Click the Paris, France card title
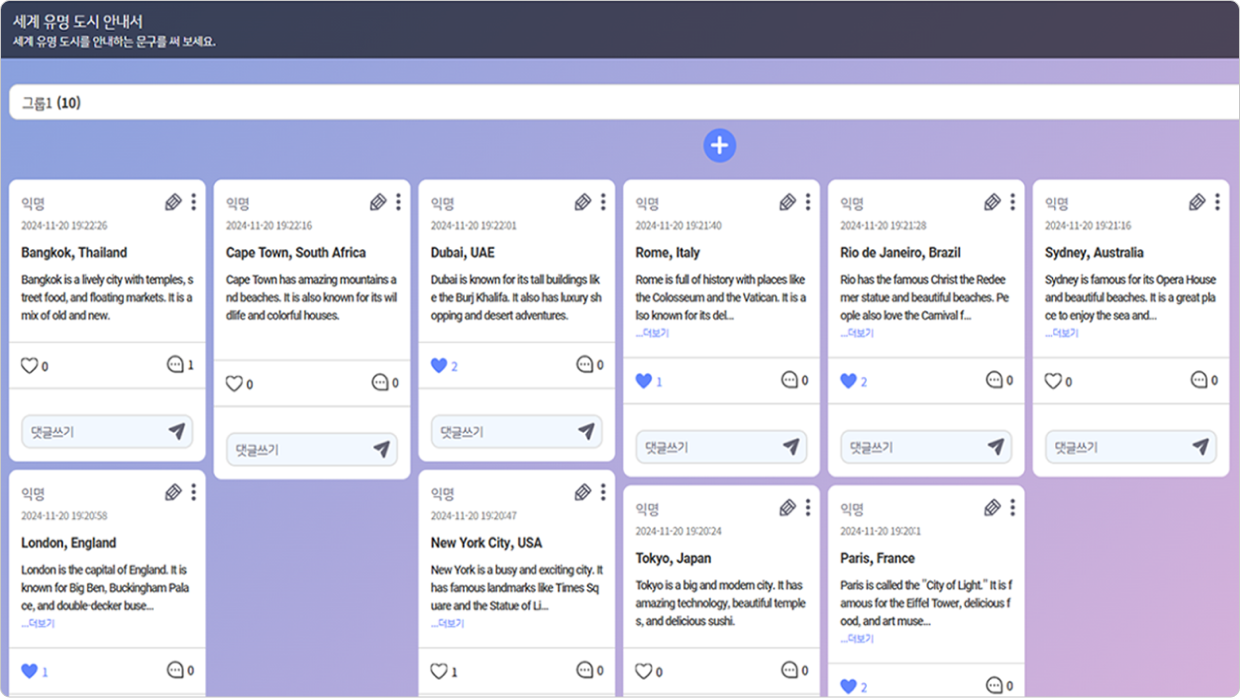1240x698 pixels. 878,558
